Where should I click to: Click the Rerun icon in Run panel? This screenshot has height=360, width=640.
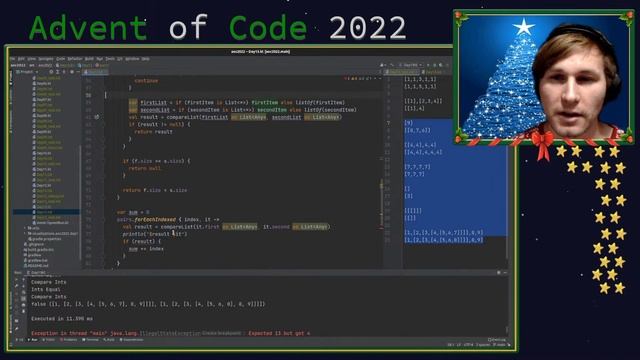coord(17,280)
